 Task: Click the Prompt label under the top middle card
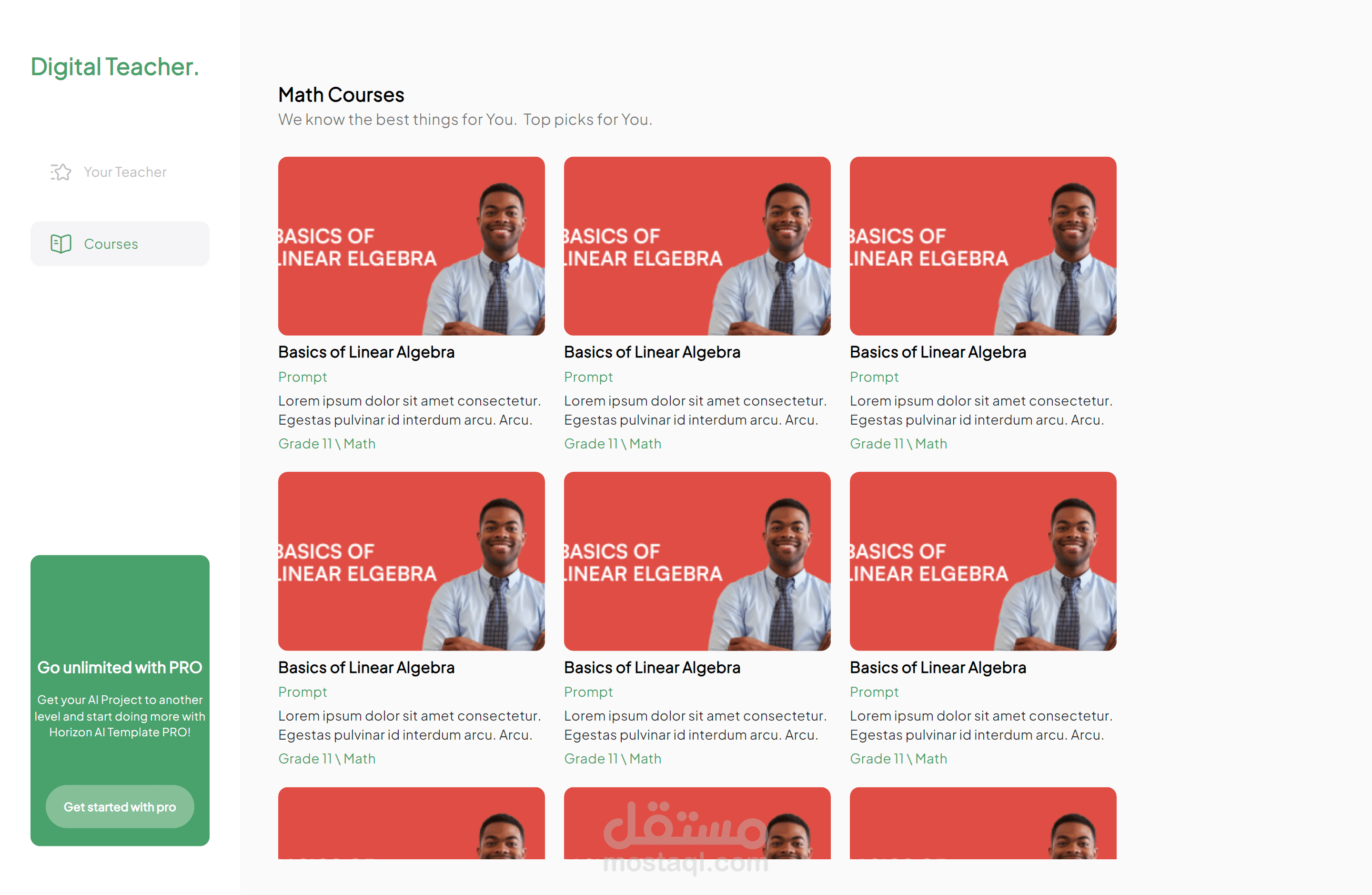click(588, 377)
